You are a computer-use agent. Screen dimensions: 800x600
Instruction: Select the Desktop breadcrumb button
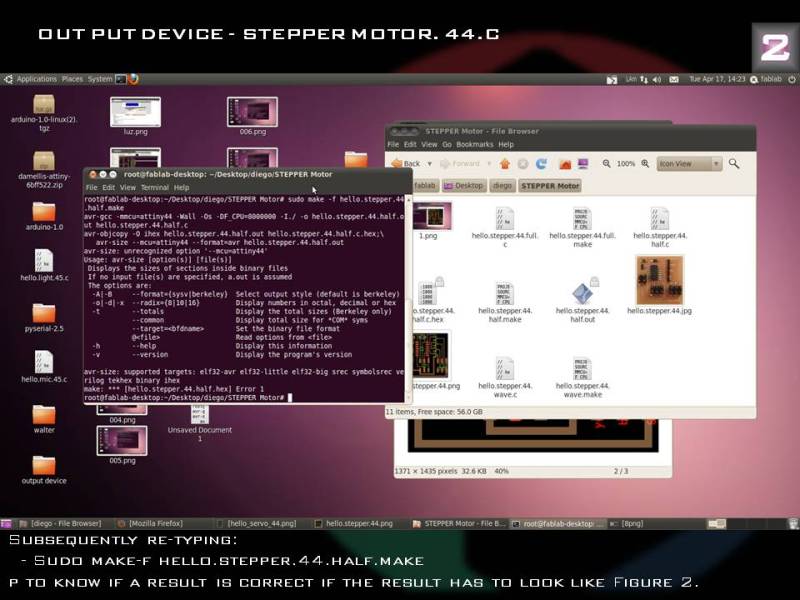tap(463, 186)
